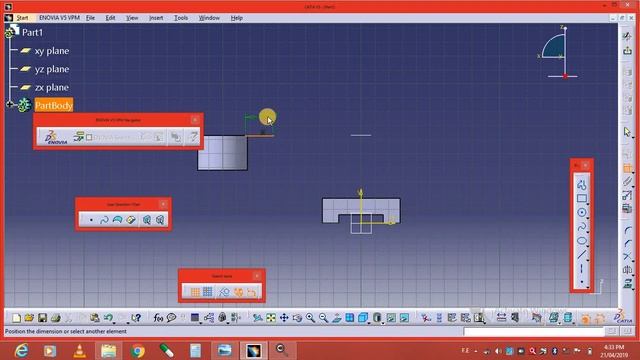This screenshot has height=360, width=640.
Task: Click the Shading view mode icon
Action: (377, 318)
